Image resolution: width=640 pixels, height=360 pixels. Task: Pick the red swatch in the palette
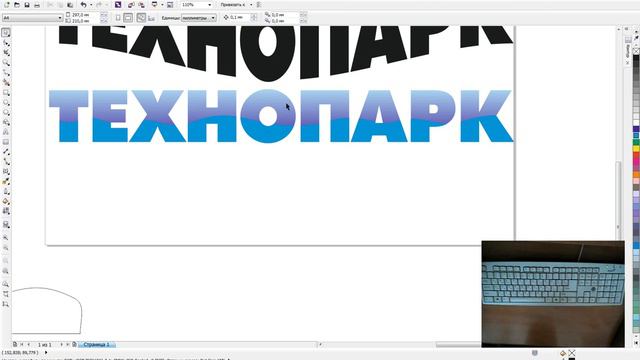pyautogui.click(x=636, y=156)
